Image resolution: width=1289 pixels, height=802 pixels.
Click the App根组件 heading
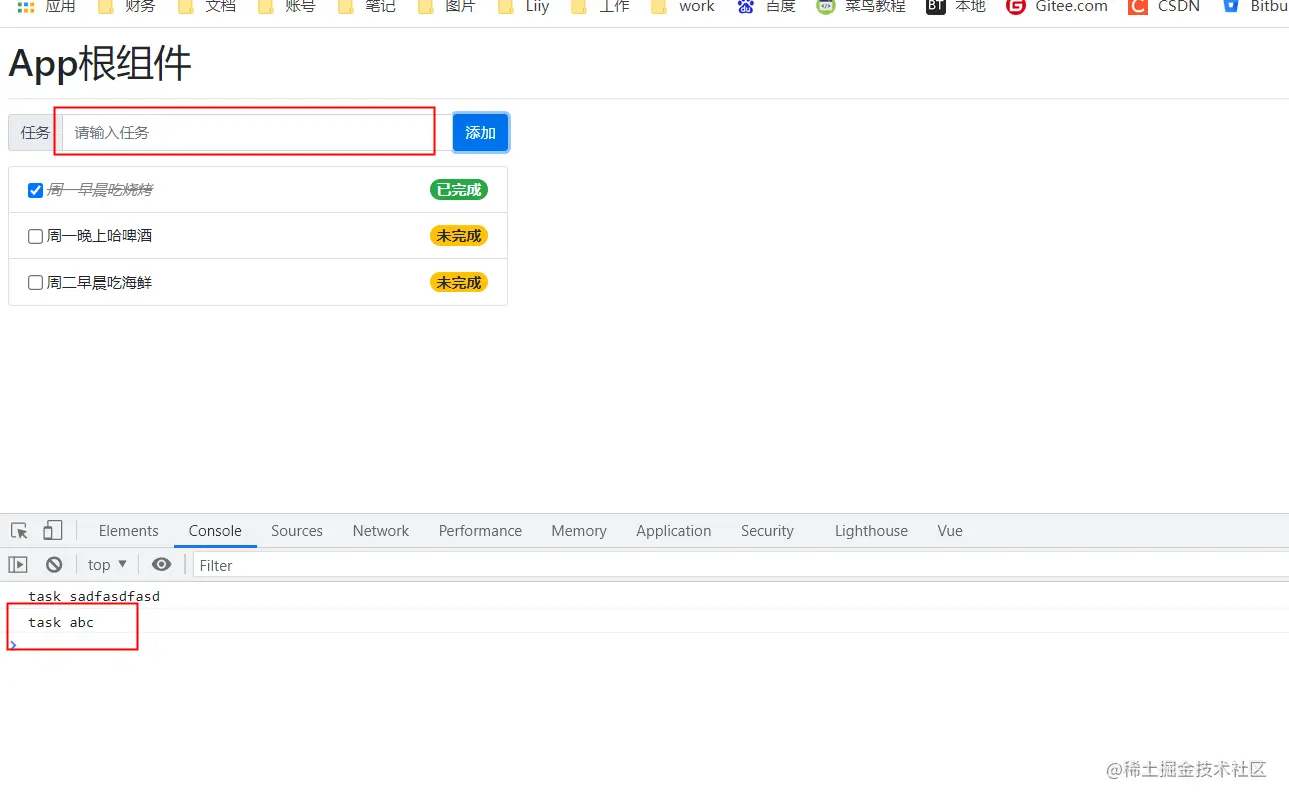point(100,64)
